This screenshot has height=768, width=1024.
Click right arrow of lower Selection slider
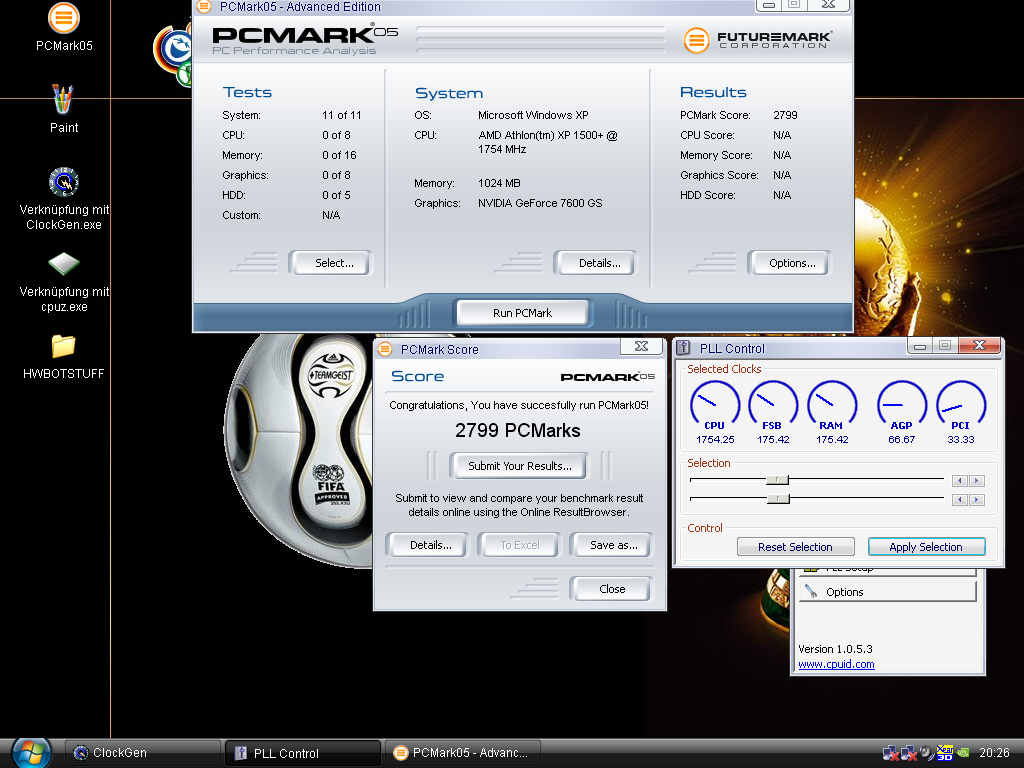(976, 500)
